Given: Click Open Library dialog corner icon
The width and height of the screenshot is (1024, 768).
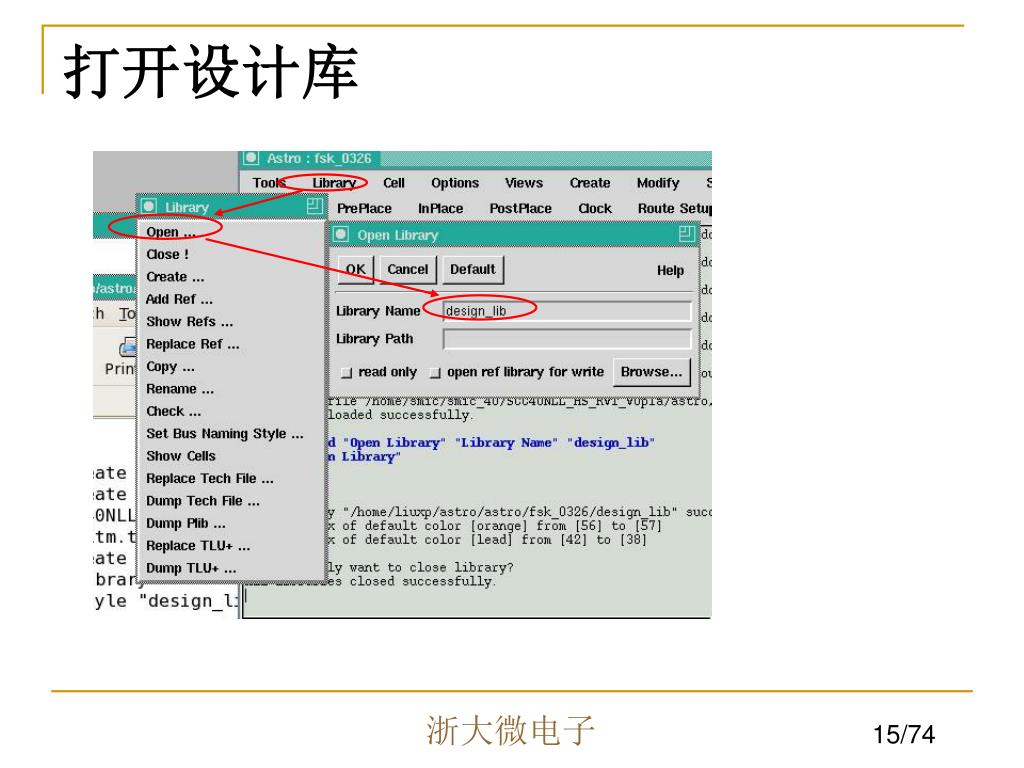Looking at the screenshot, I should click(687, 234).
